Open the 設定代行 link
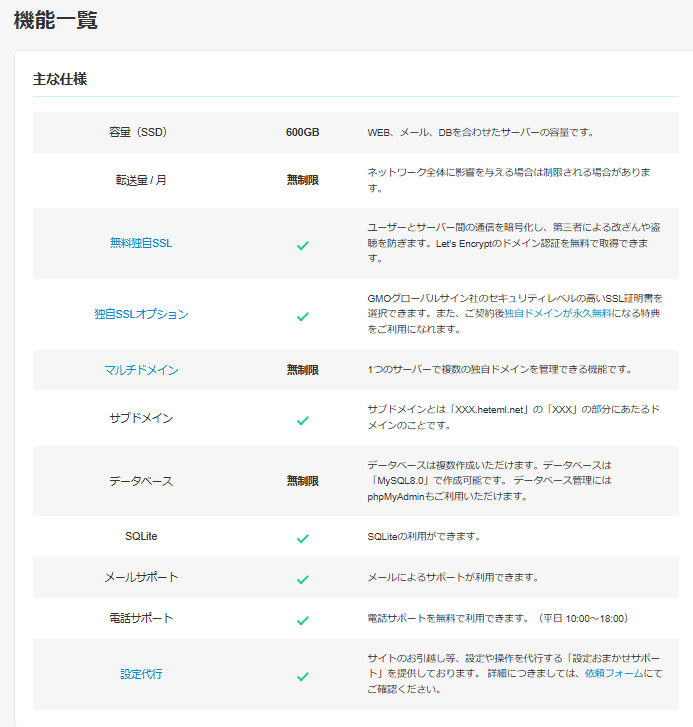 [x=141, y=674]
